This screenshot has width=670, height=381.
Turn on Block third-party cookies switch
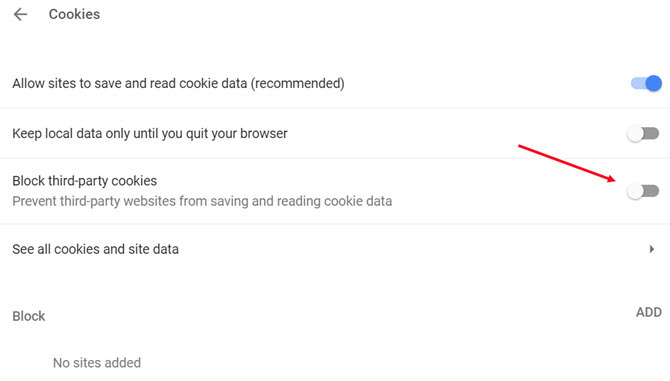coord(643,191)
